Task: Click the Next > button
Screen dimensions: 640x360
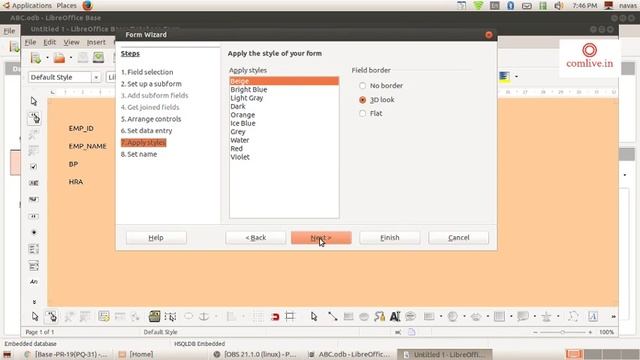Action: point(321,238)
